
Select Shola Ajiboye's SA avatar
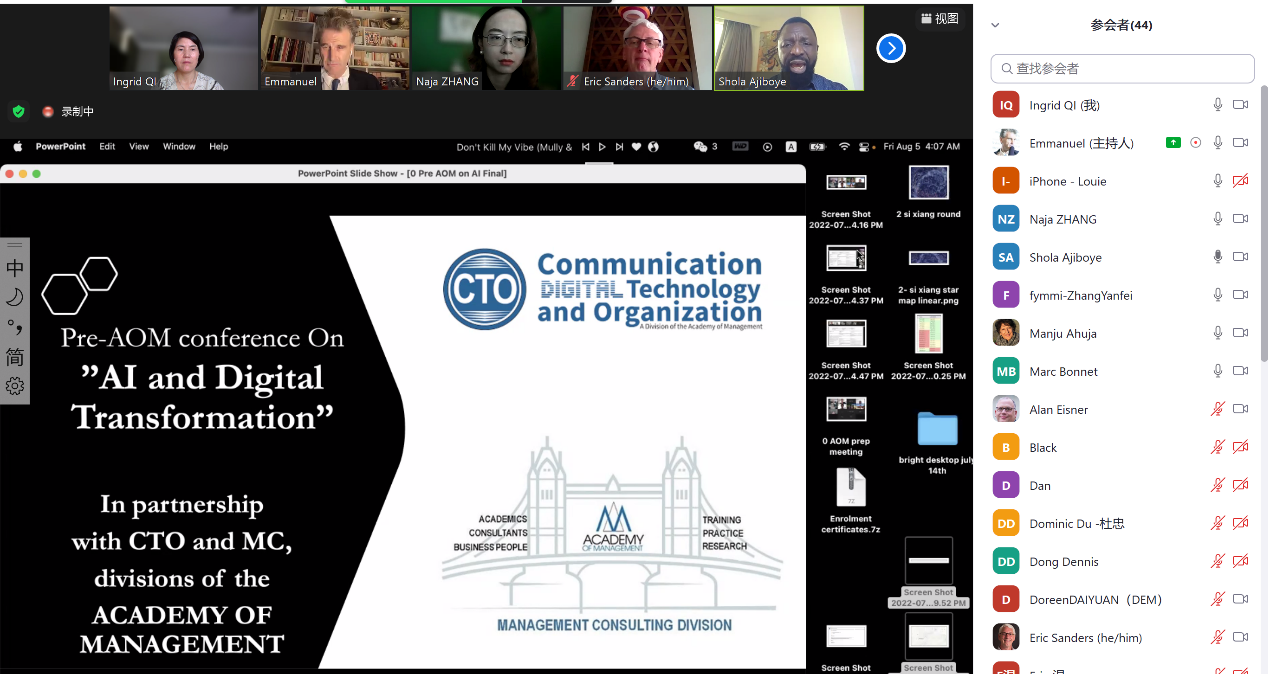(1006, 257)
